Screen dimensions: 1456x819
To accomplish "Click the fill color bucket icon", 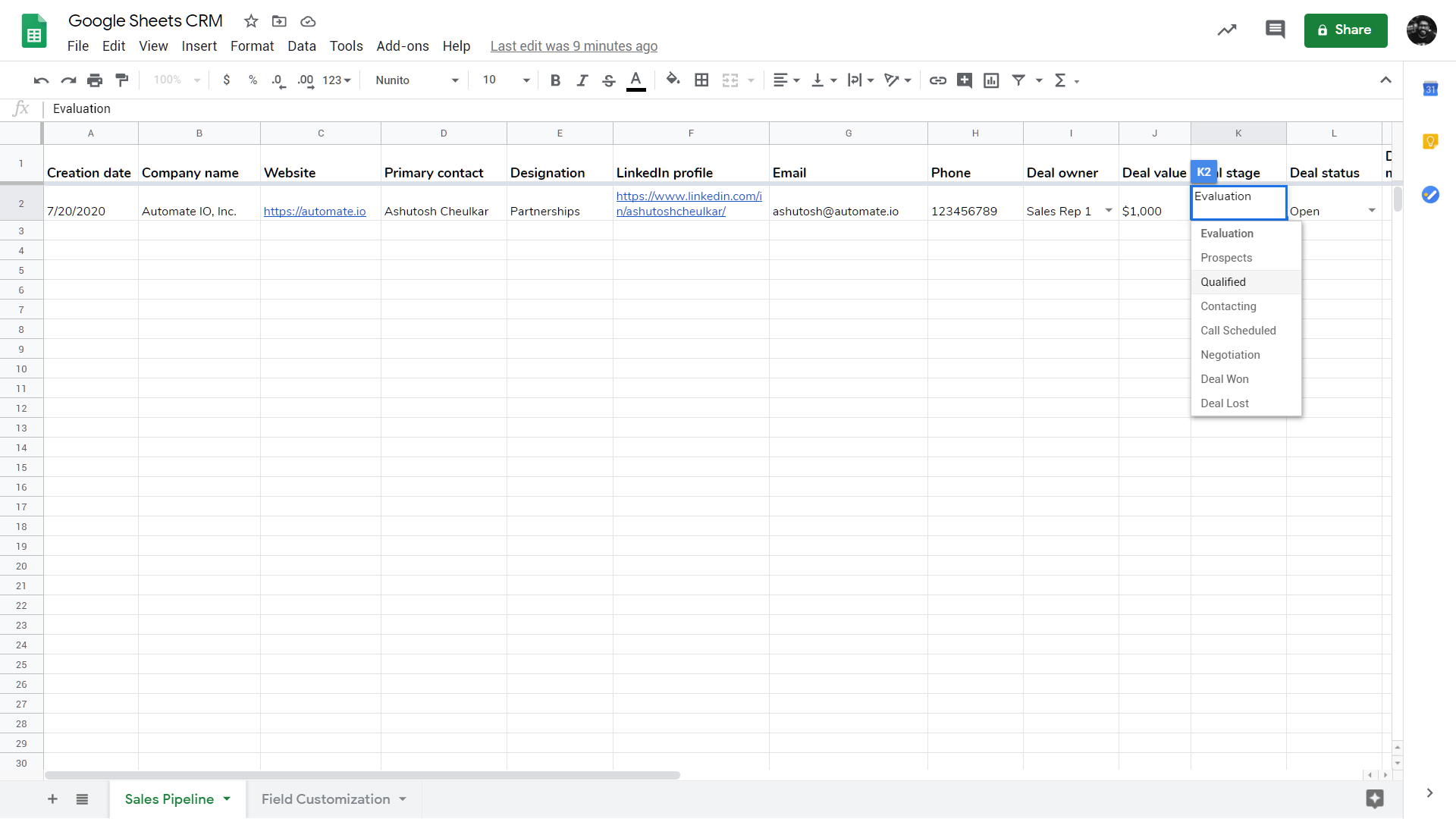I will click(x=673, y=79).
